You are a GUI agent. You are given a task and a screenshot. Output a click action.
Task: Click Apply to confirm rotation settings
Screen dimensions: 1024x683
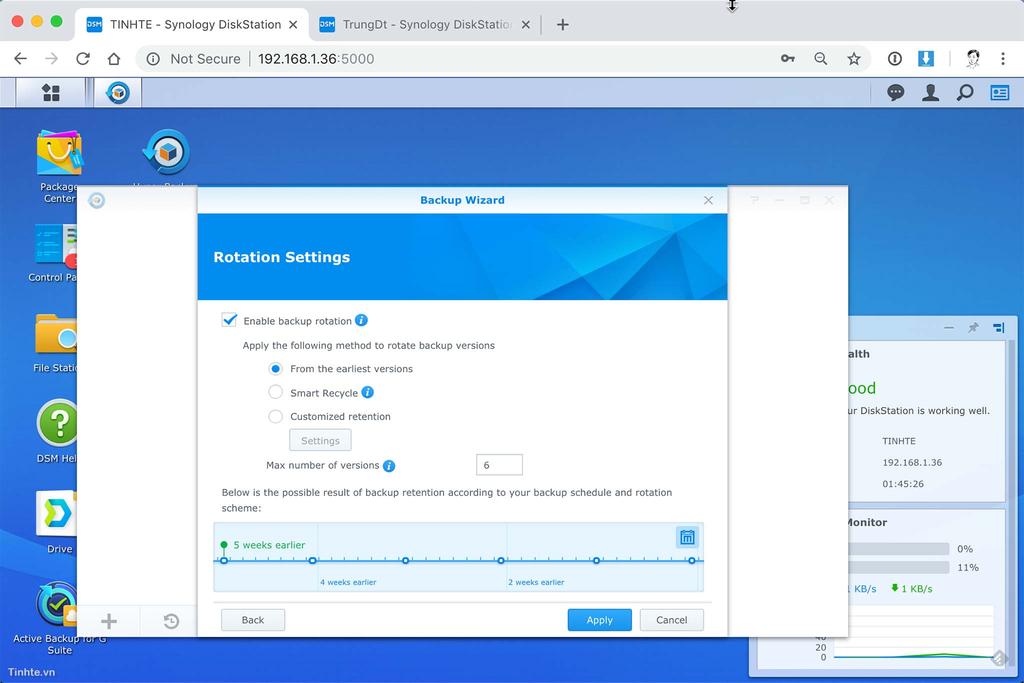point(600,620)
